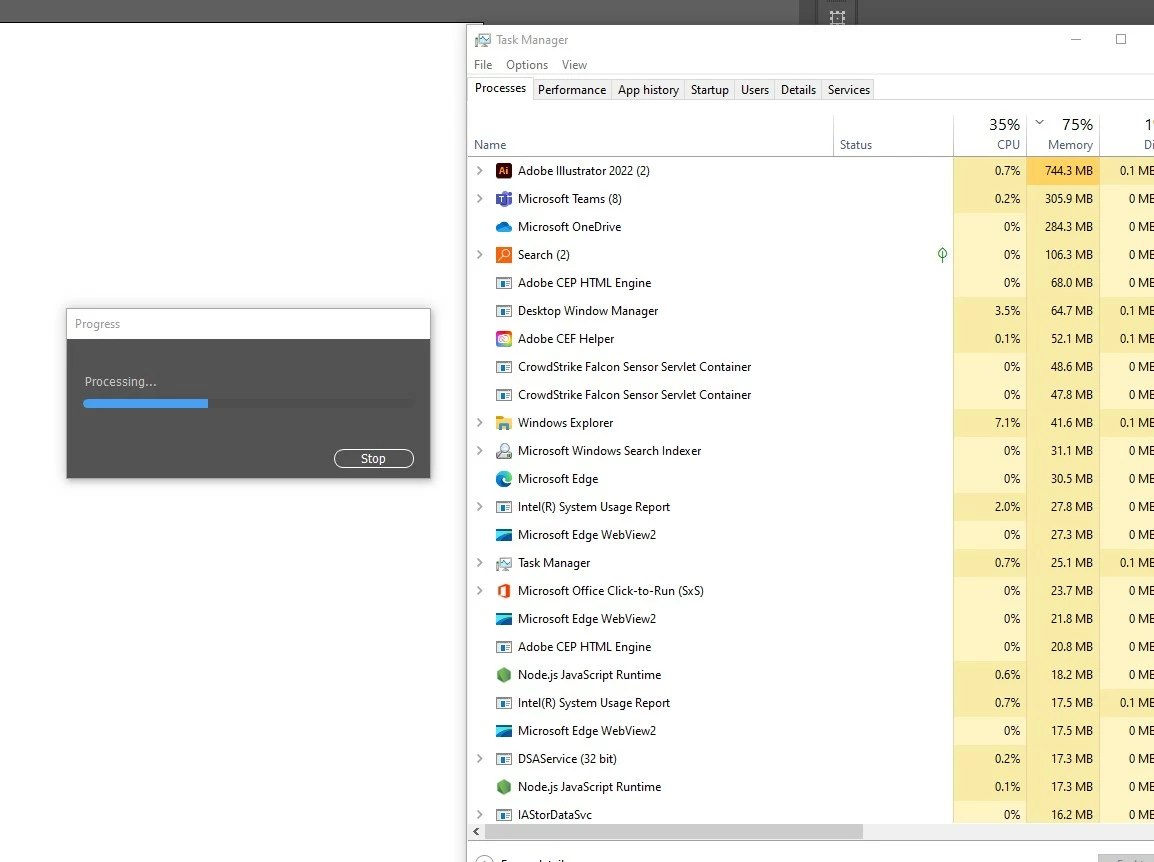Expand the Search process group
The width and height of the screenshot is (1154, 862).
click(x=480, y=255)
